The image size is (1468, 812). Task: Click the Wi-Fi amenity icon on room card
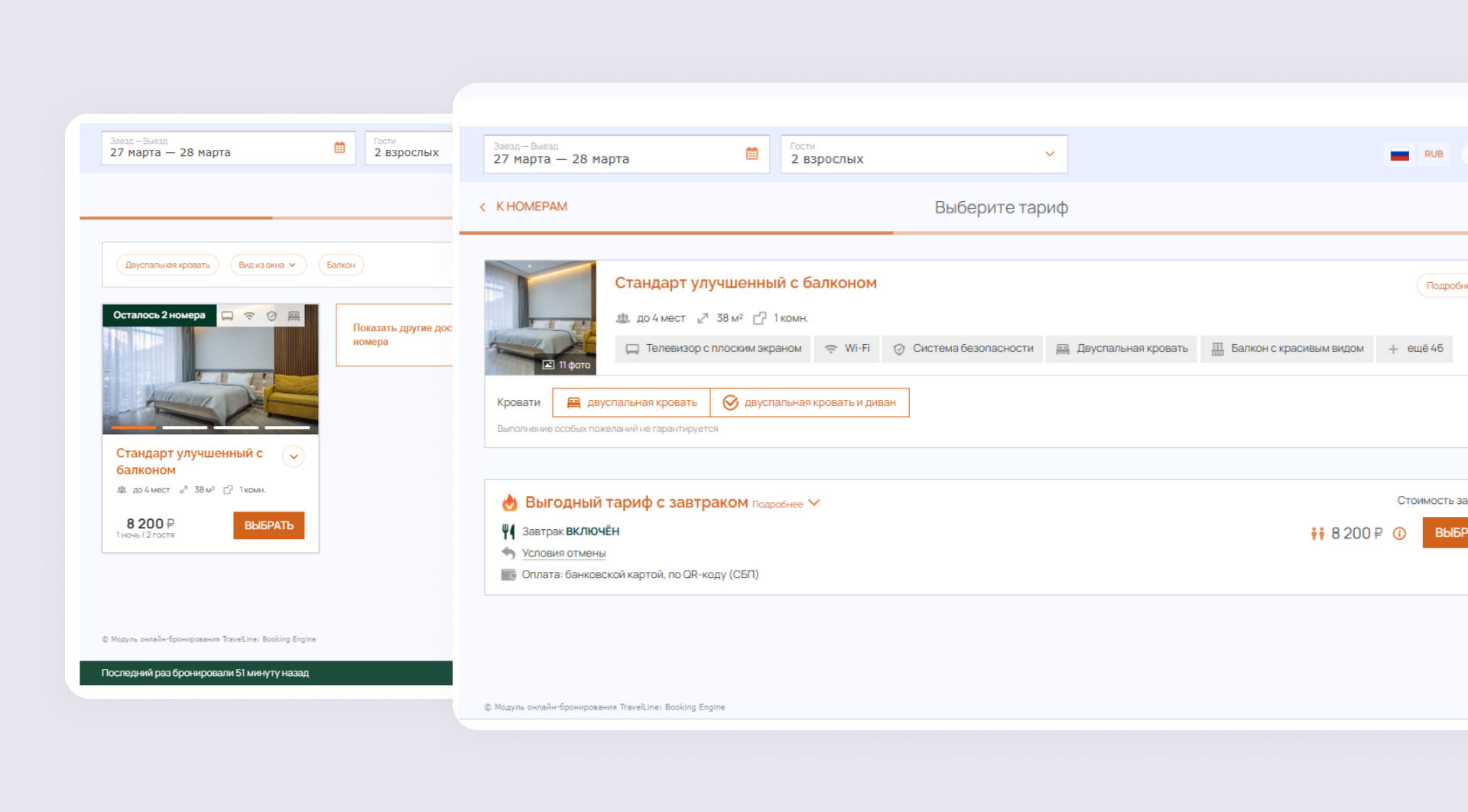click(249, 316)
